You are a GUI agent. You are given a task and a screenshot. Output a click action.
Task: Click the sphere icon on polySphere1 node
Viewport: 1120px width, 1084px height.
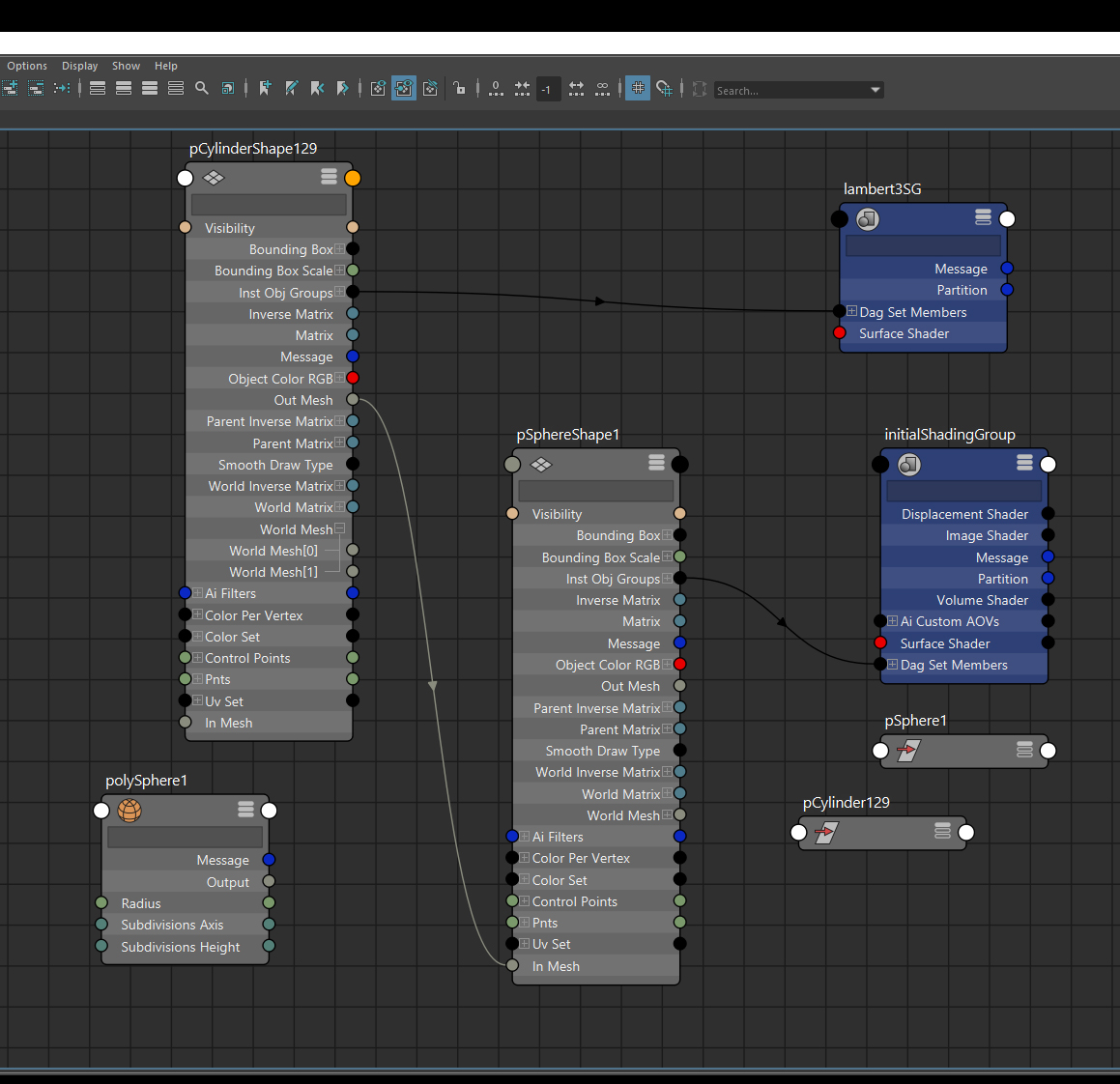(x=129, y=811)
